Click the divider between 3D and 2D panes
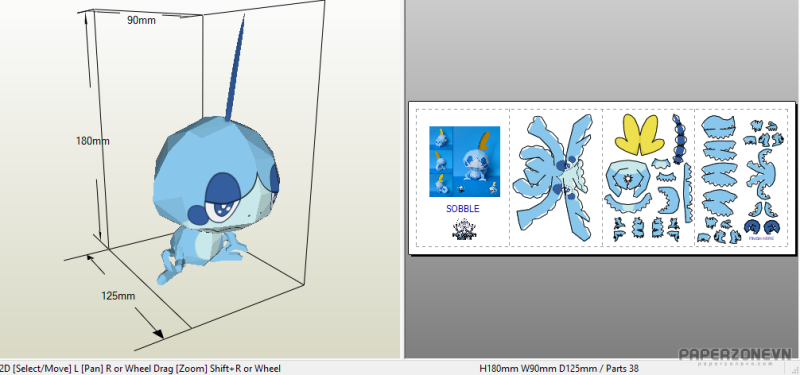This screenshot has height=375, width=800. tap(403, 179)
